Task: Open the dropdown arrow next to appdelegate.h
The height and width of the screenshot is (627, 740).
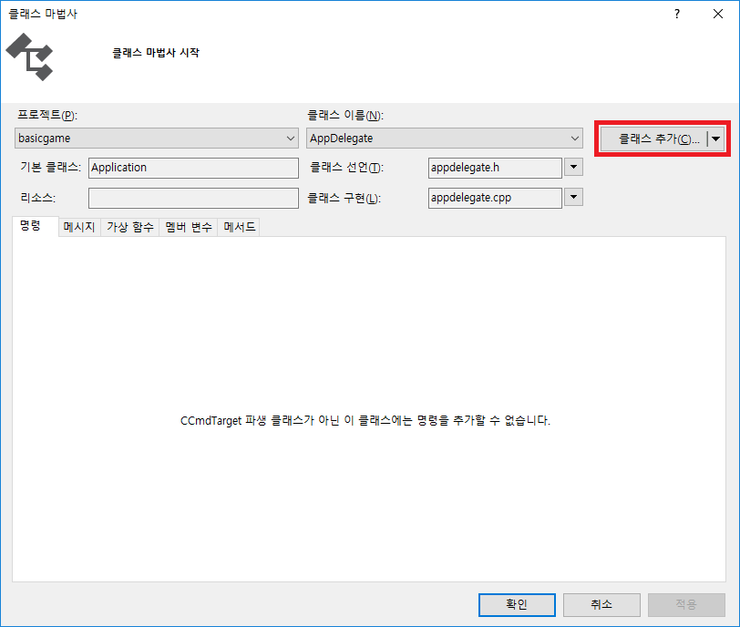Action: point(573,168)
